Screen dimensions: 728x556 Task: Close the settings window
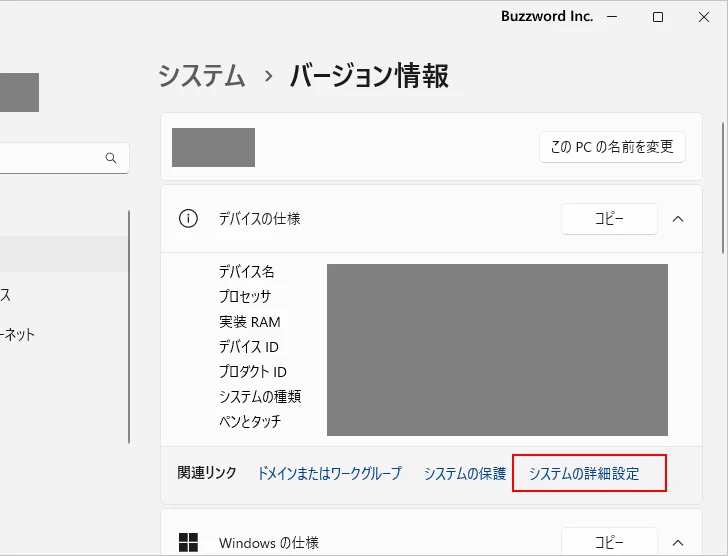704,17
